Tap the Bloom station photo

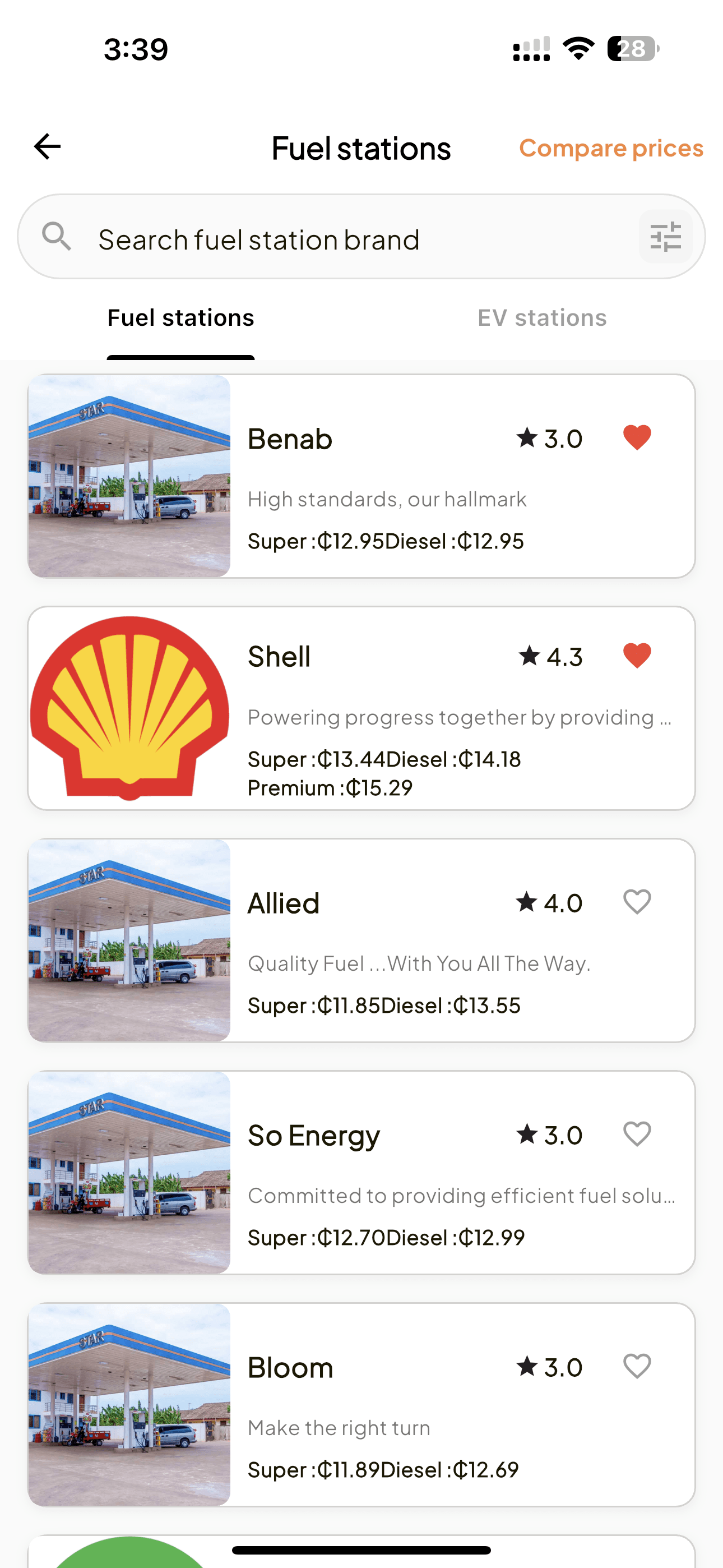129,1405
